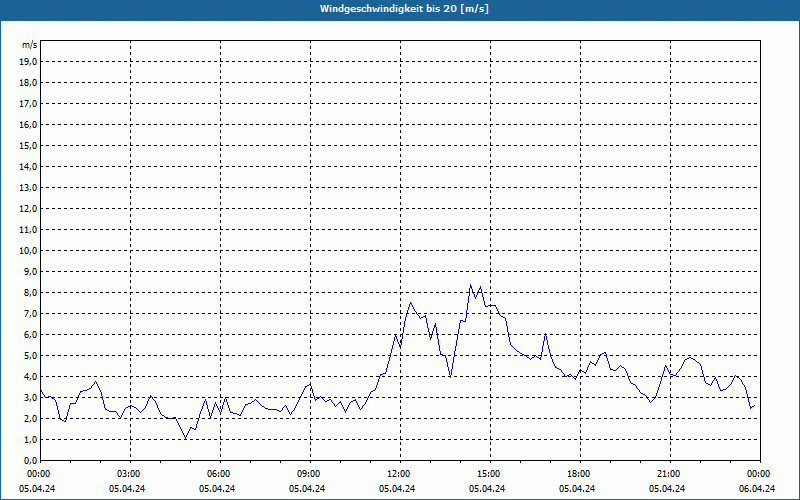Click the '09:00' x-axis time label

coord(310,474)
